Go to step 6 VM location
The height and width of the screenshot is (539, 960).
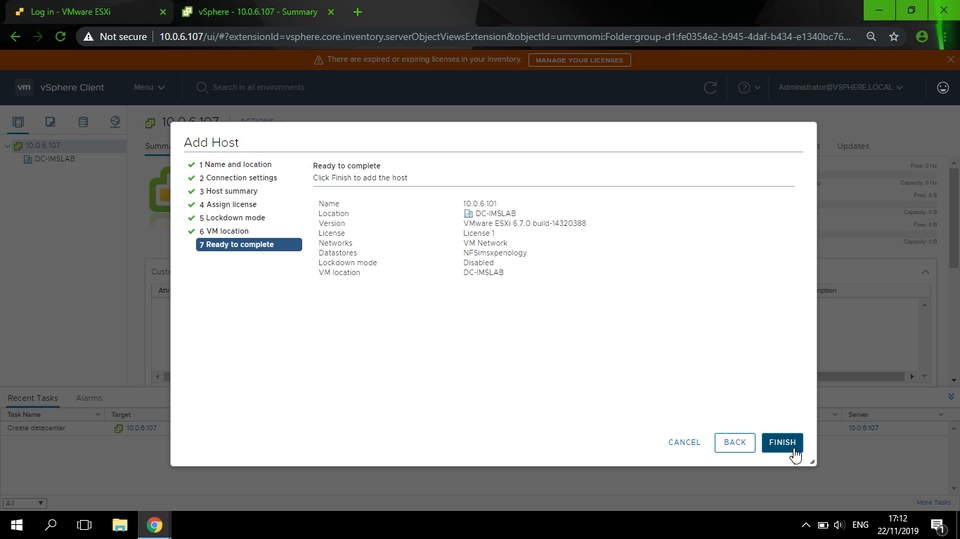click(x=224, y=232)
